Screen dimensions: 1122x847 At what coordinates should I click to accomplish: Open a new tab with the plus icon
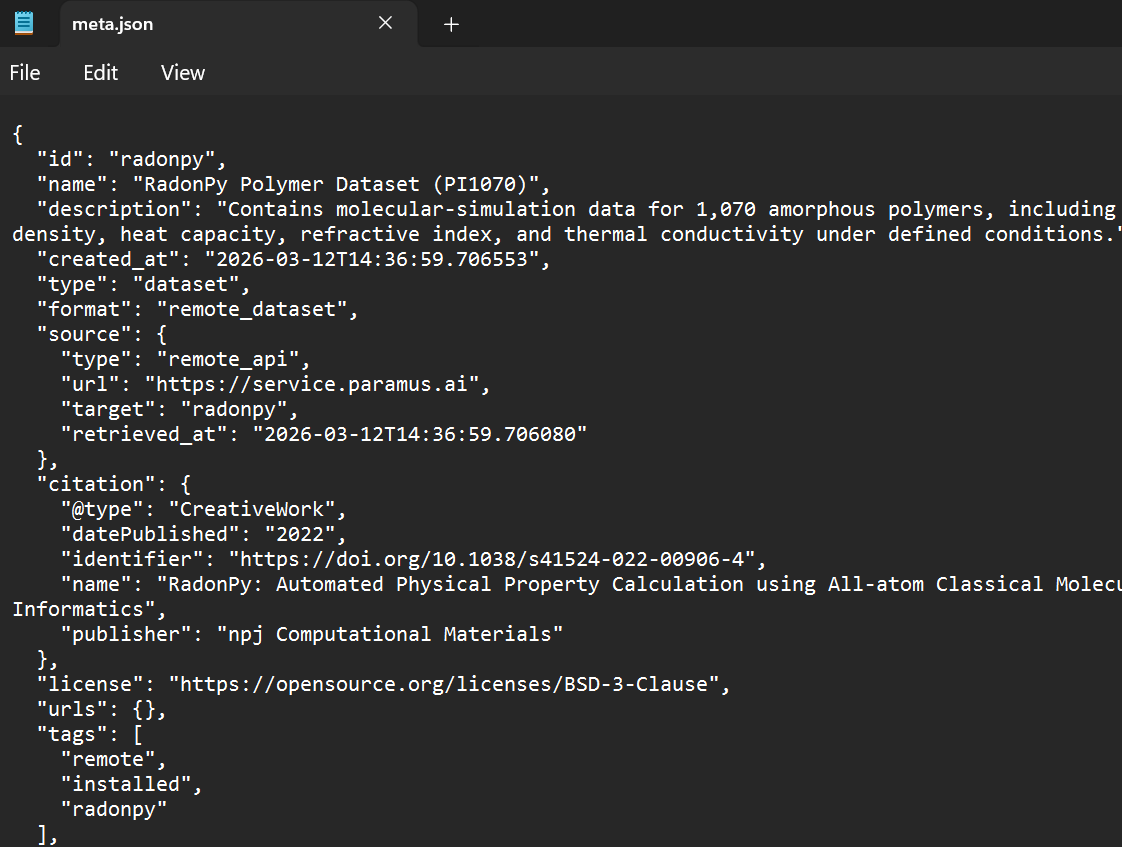coord(450,24)
